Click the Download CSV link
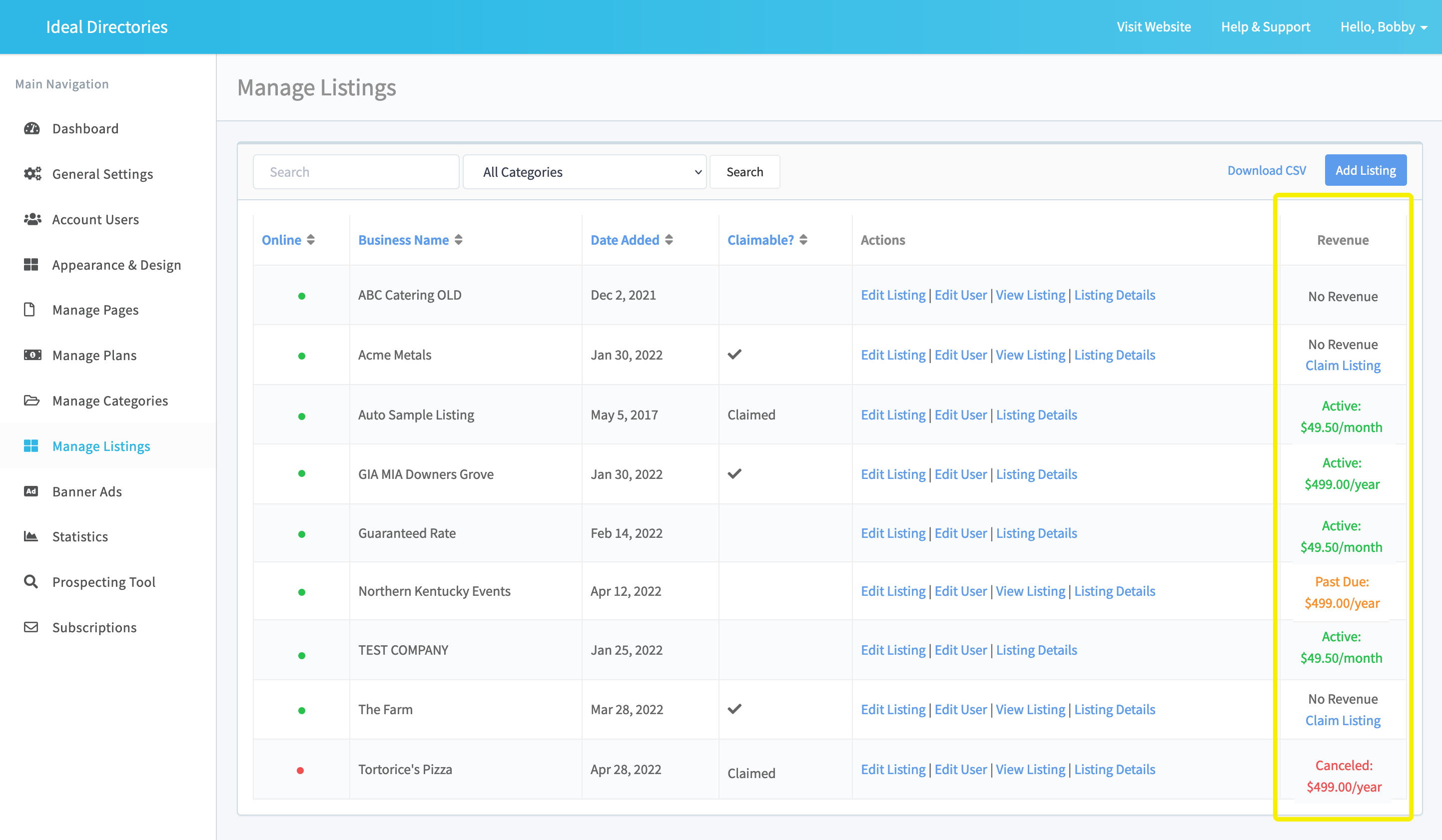Screen dimensions: 1442x840 click(1266, 170)
